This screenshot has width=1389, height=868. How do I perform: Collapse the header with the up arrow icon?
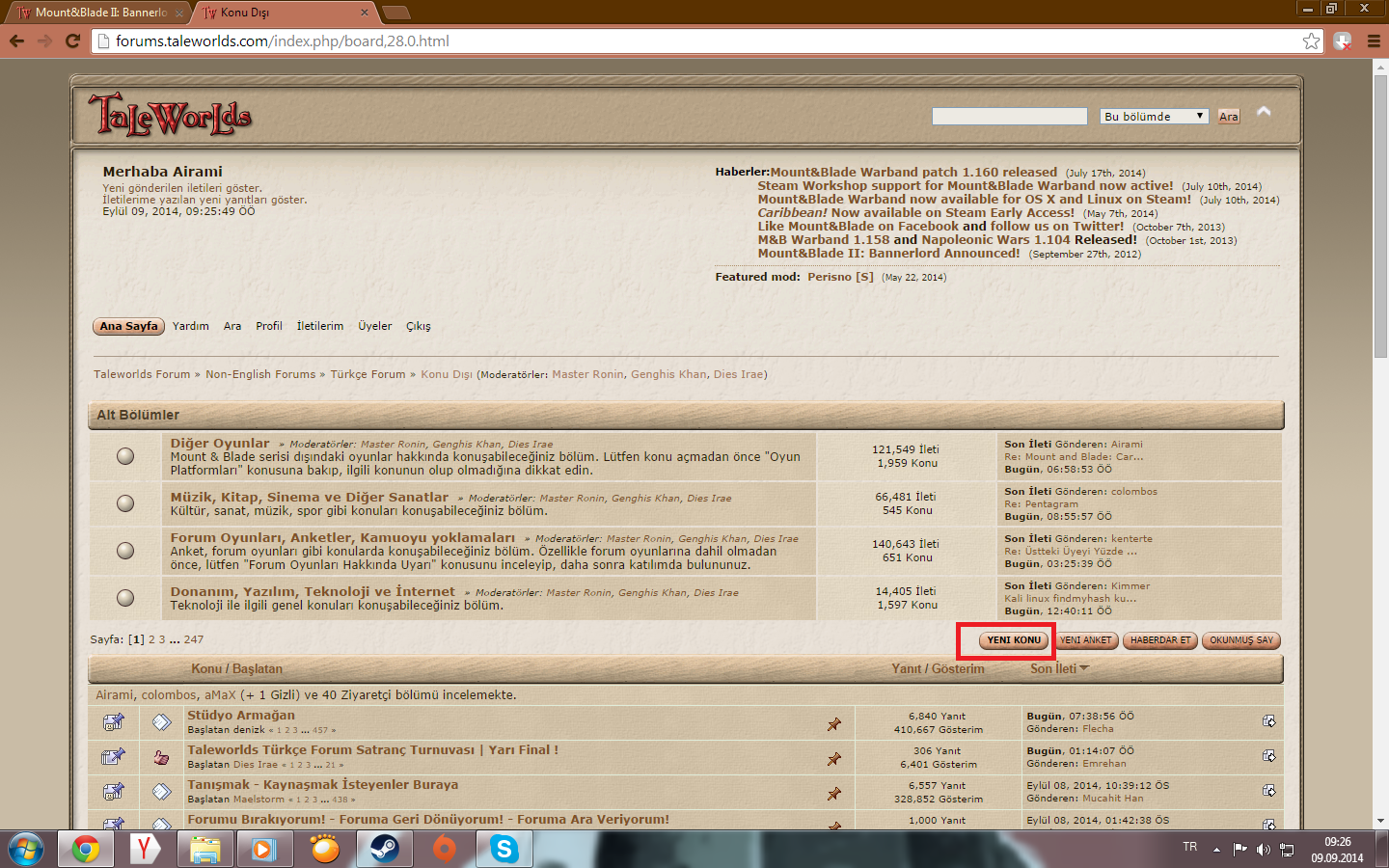point(1264,112)
